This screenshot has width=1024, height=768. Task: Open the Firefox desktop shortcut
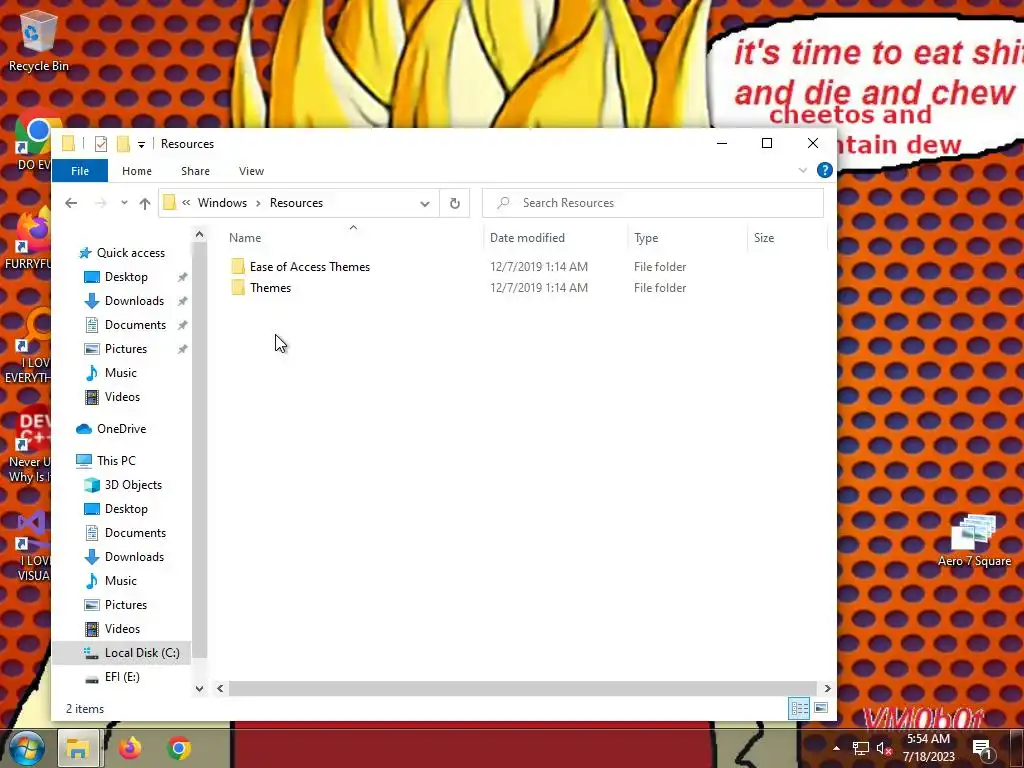27,238
